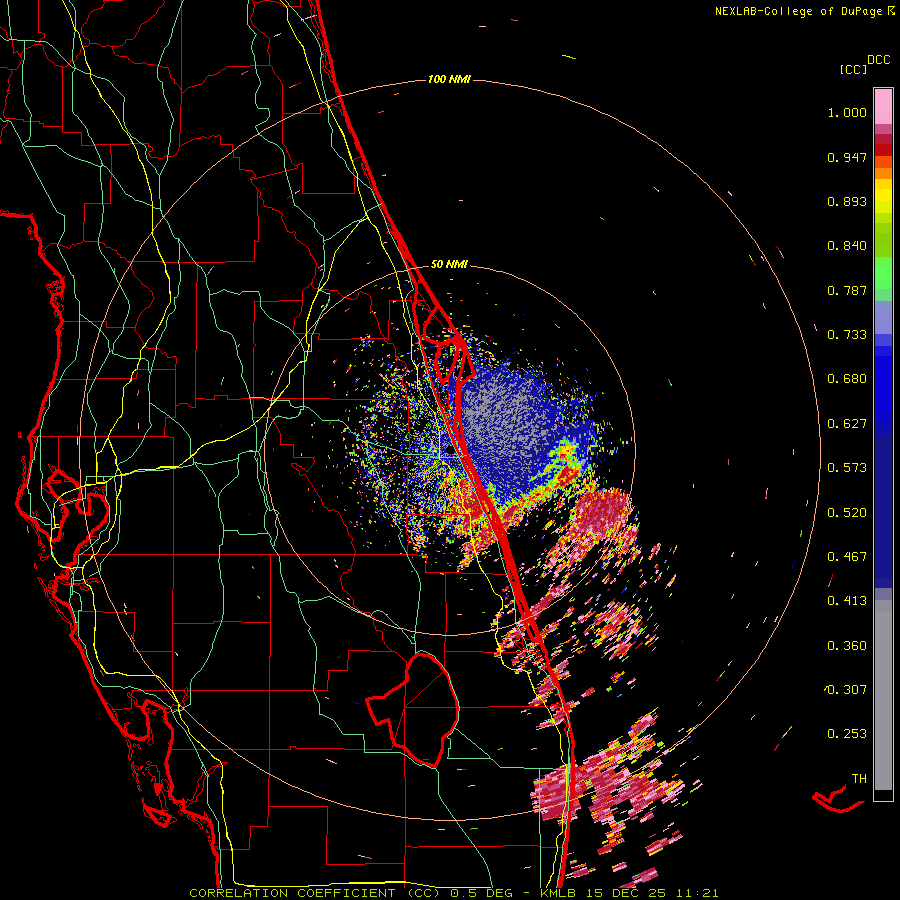The height and width of the screenshot is (900, 900).
Task: Click the 0.520 scale value
Action: click(847, 513)
